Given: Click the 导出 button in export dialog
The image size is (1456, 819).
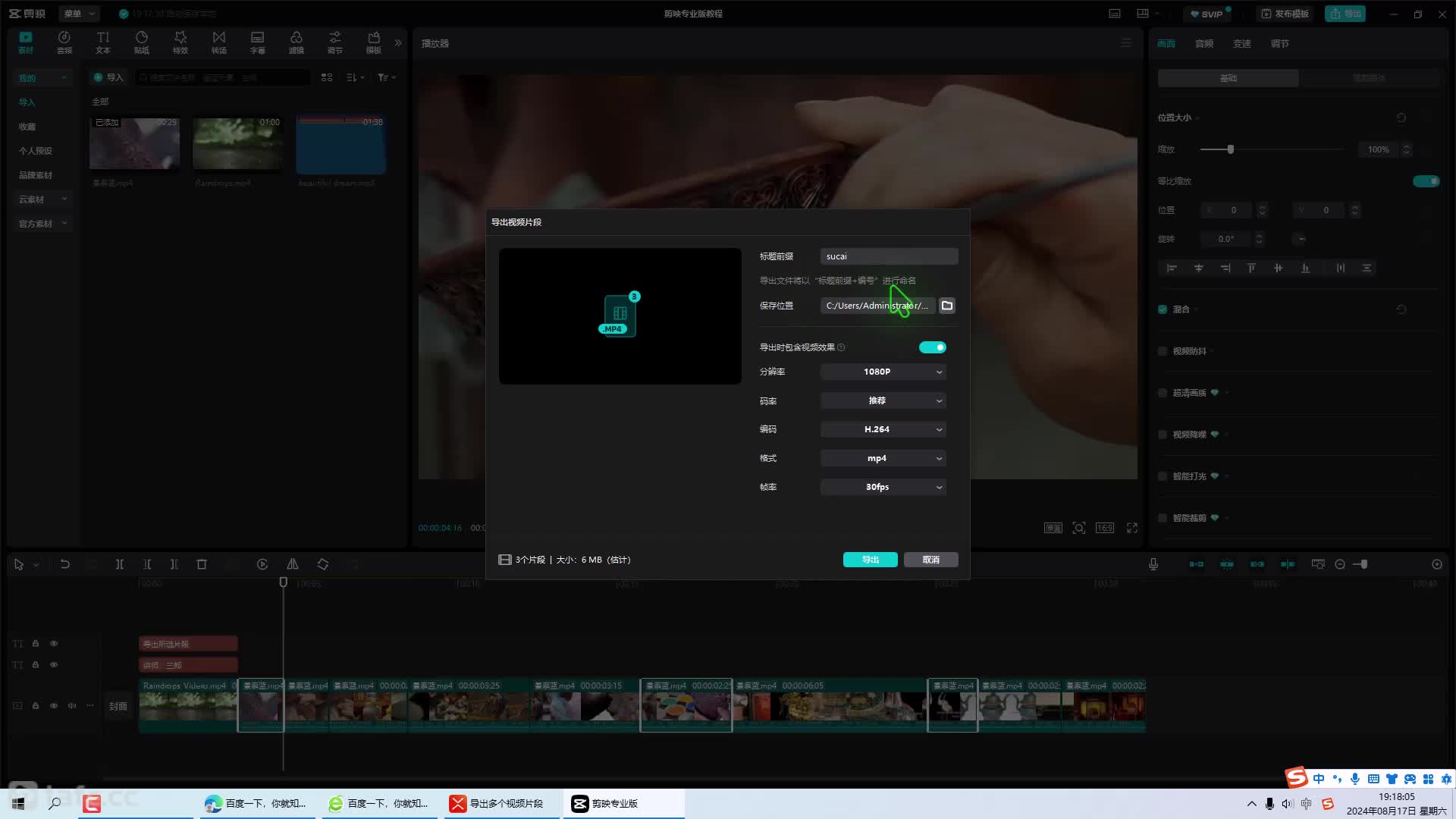Looking at the screenshot, I should point(871,560).
